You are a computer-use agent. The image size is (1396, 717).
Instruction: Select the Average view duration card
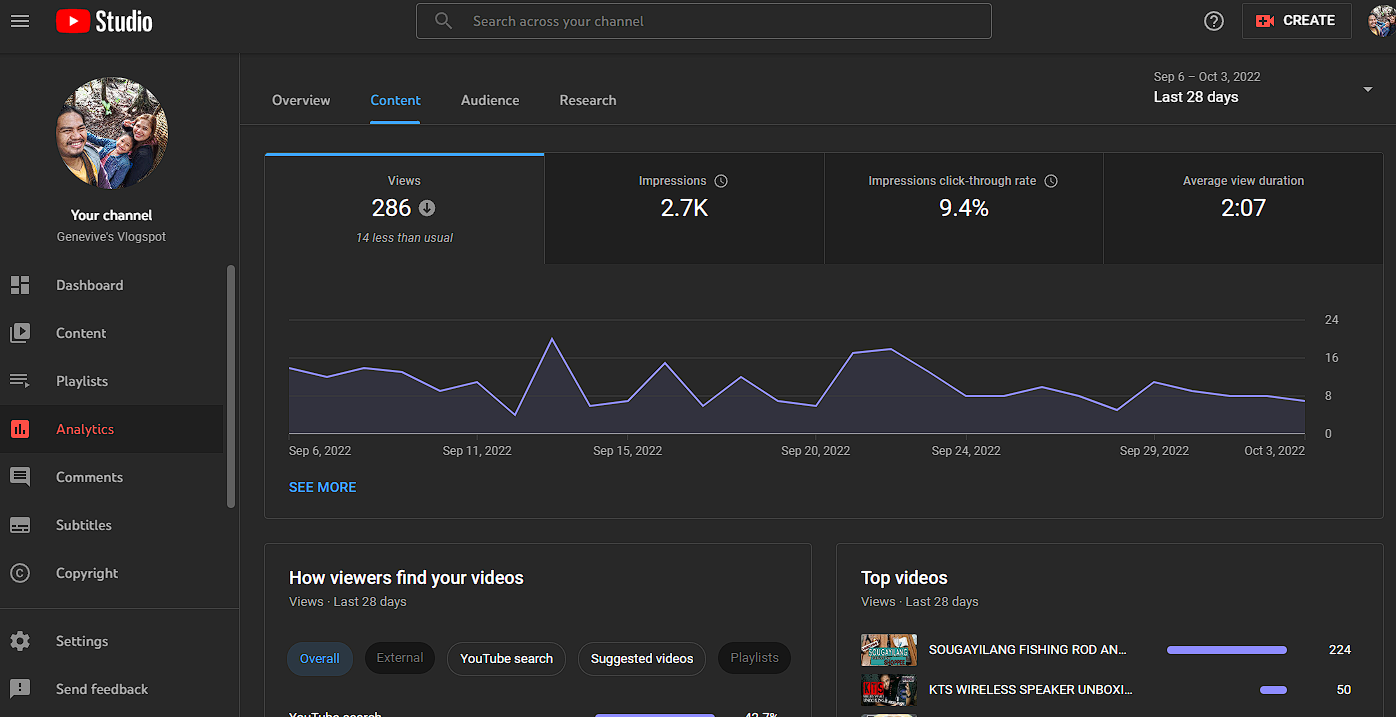[1243, 209]
